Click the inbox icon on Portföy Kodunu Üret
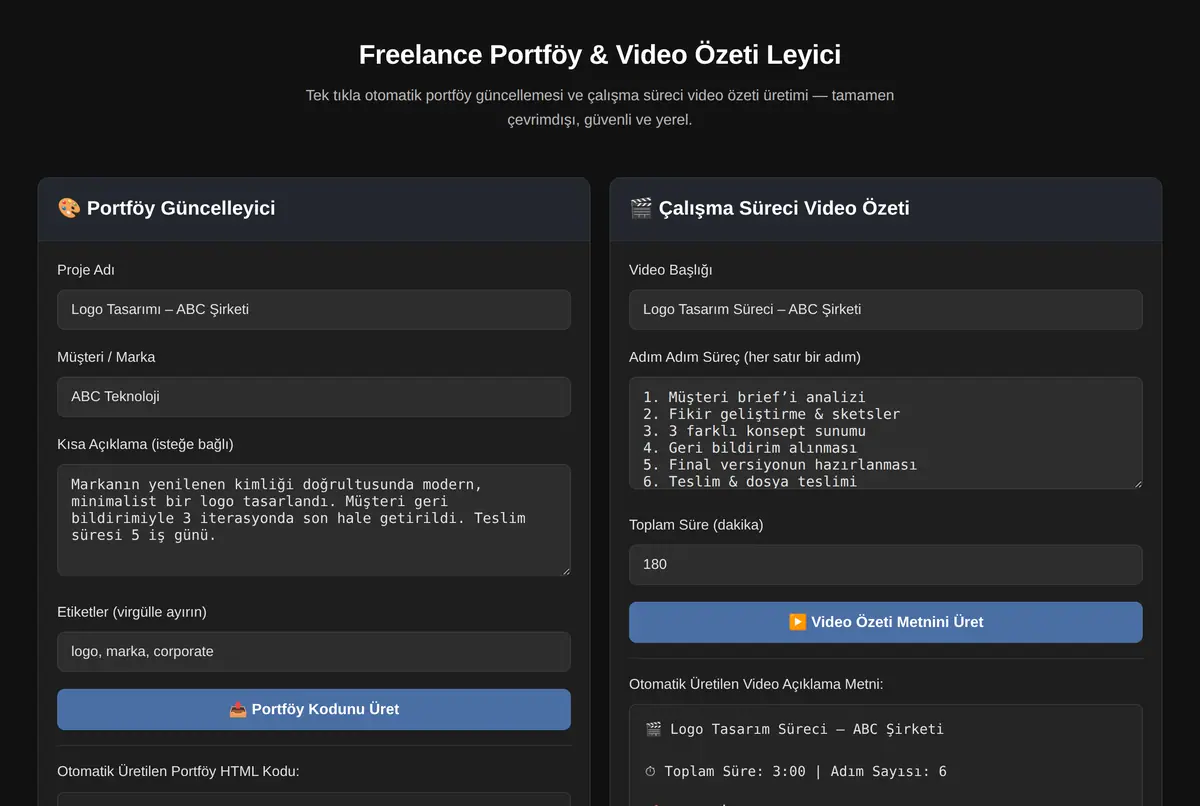The width and height of the screenshot is (1200, 806). pyautogui.click(x=238, y=709)
